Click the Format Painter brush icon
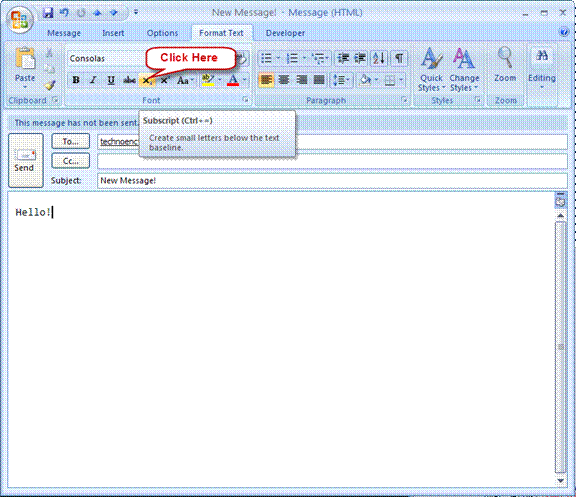The height and width of the screenshot is (497, 576). [50, 85]
